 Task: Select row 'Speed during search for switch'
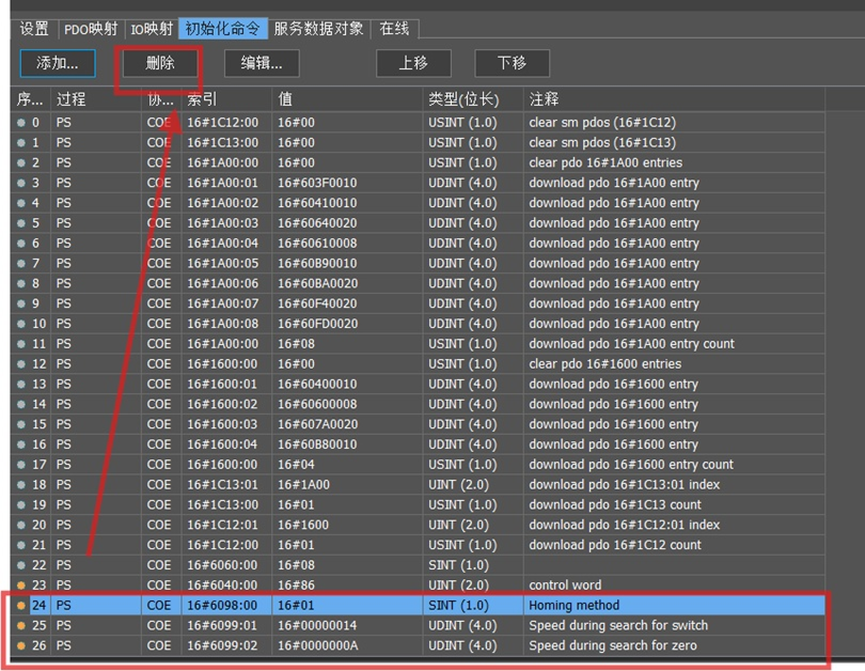coord(618,625)
